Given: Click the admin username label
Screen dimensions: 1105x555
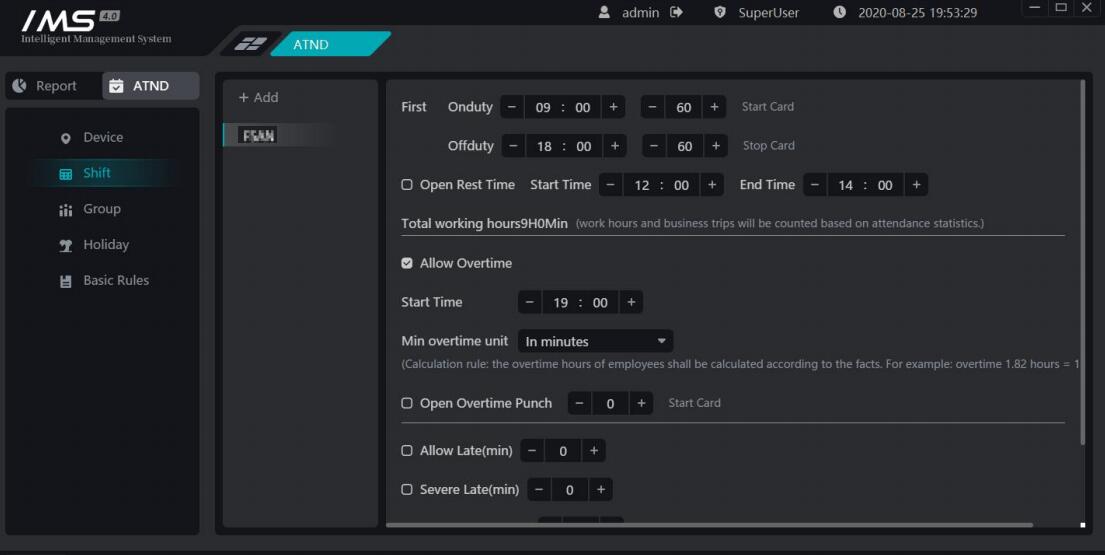Looking at the screenshot, I should (640, 13).
